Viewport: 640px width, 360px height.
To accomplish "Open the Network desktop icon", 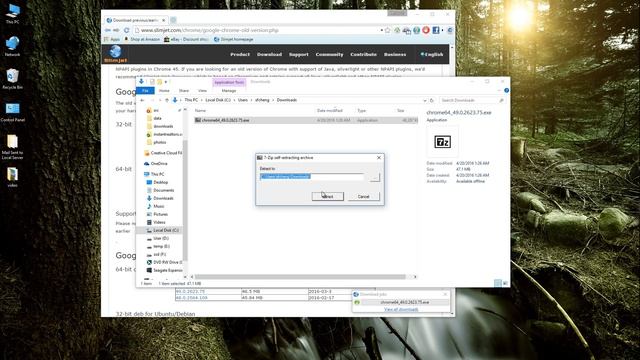I will pyautogui.click(x=13, y=46).
